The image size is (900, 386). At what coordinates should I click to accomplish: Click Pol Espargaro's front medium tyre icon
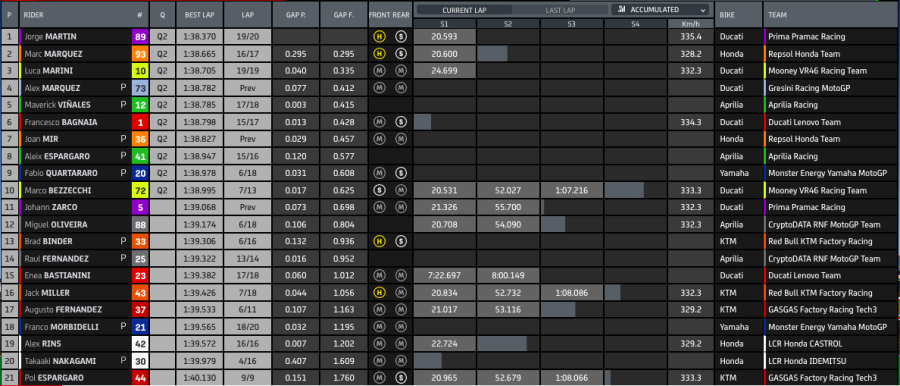(x=379, y=378)
